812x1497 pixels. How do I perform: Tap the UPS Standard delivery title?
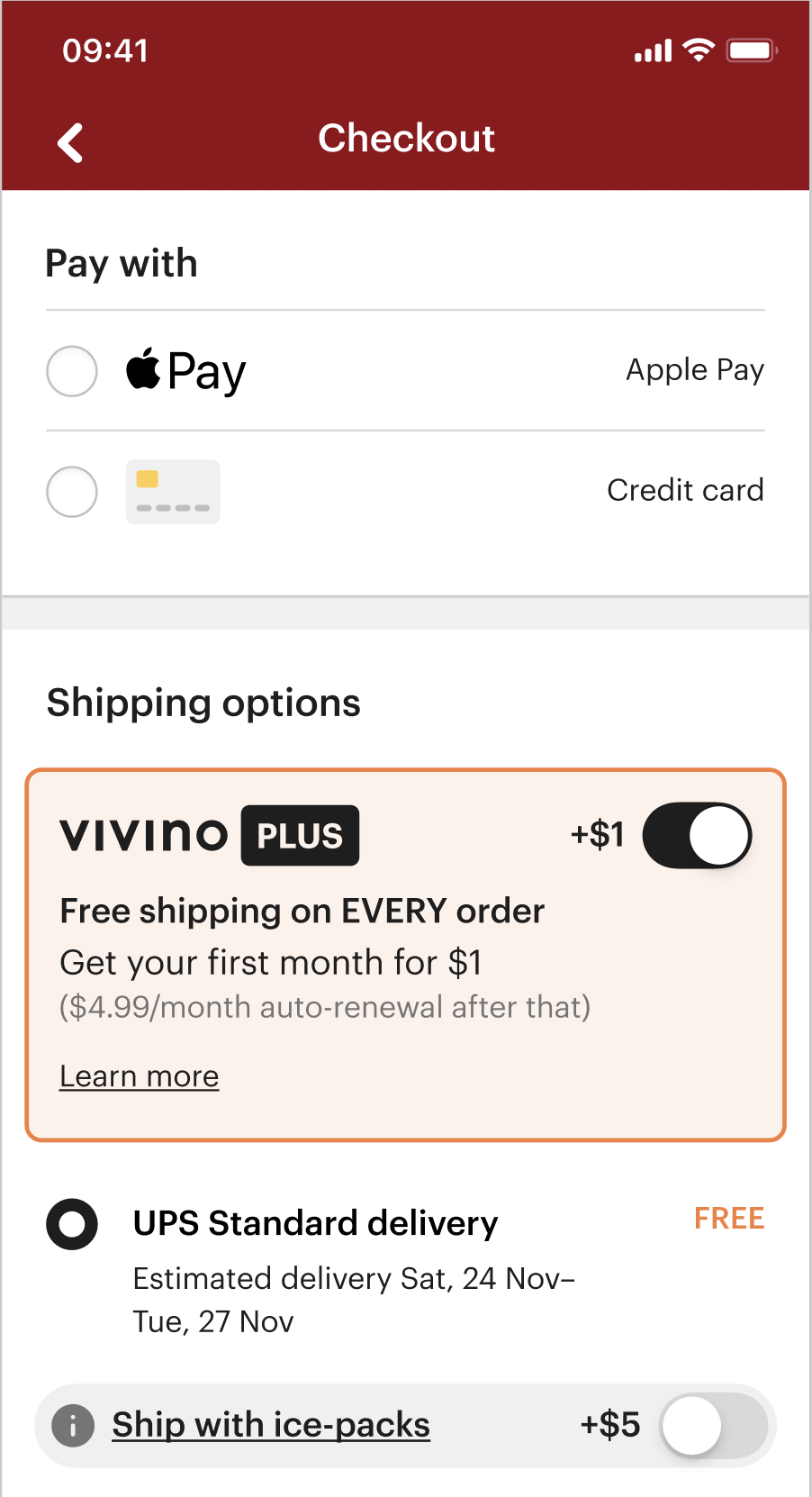tap(315, 1223)
